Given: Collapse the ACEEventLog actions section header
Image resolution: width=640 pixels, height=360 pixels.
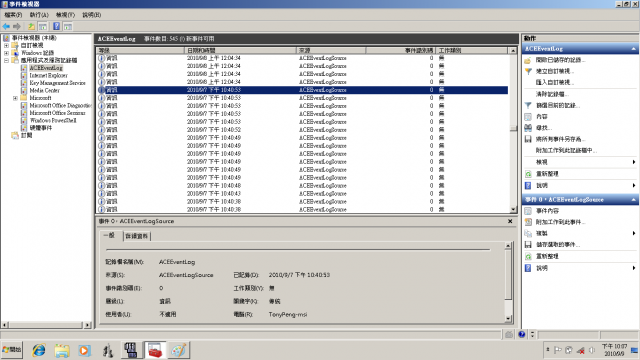Looking at the screenshot, I should [x=633, y=49].
